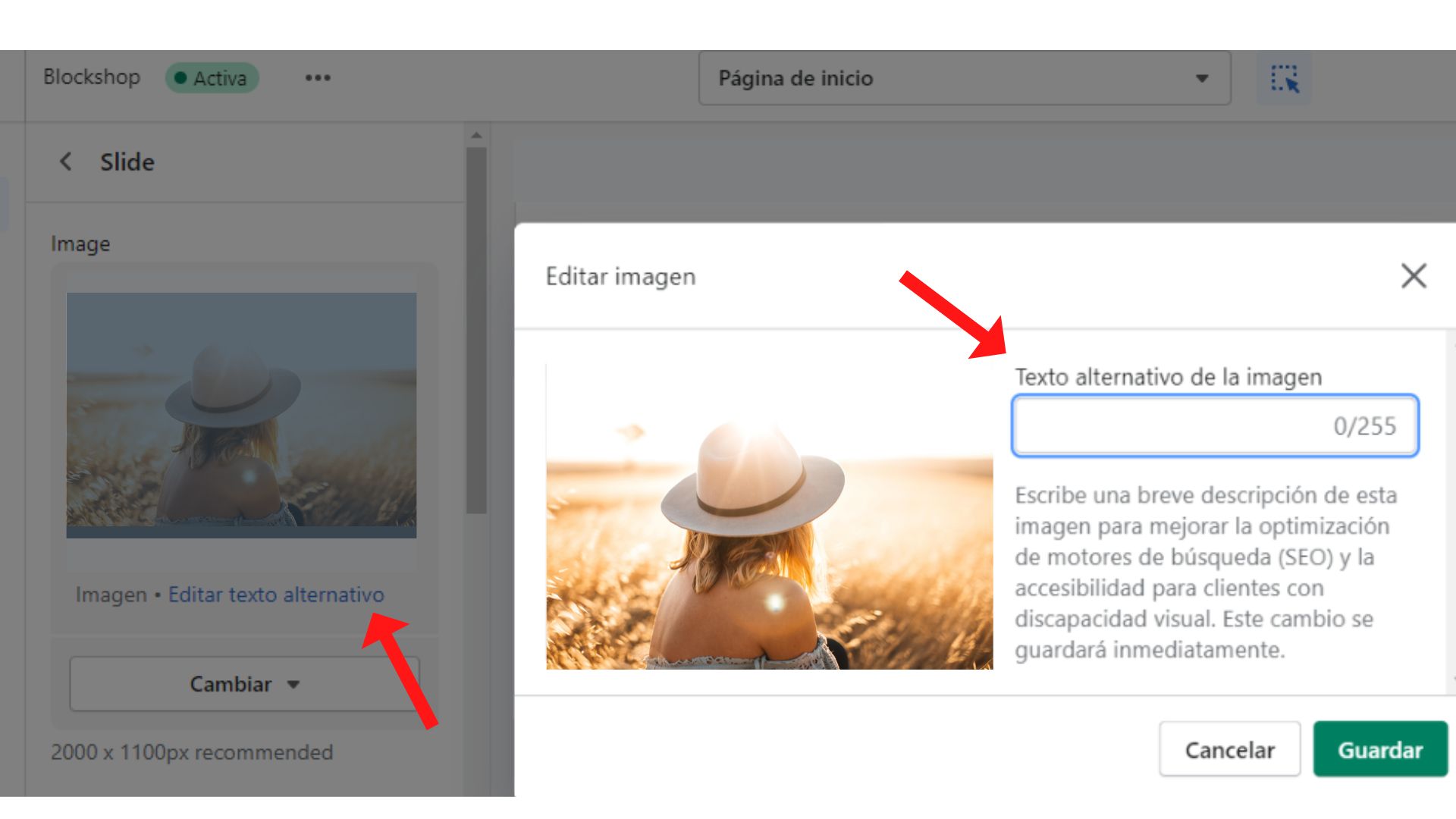This screenshot has height=819, width=1456.
Task: Click the Editar texto alternativo link
Action: pos(276,595)
